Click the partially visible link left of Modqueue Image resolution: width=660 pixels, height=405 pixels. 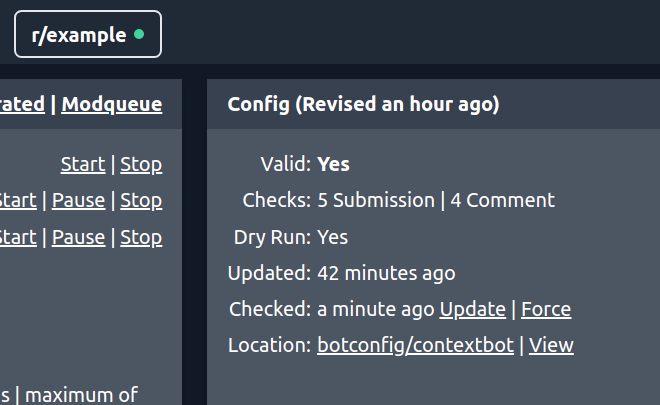click(22, 104)
